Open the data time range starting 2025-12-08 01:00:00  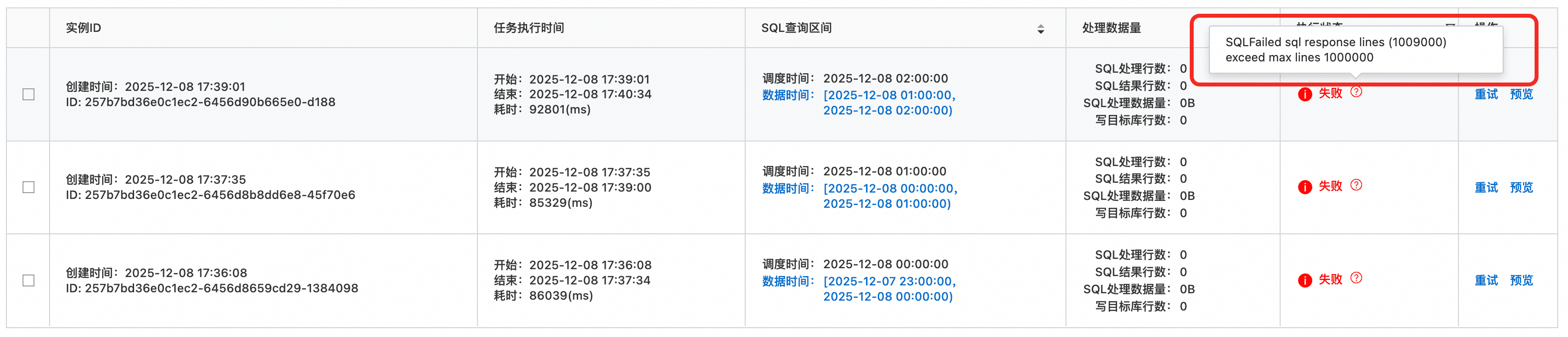point(889,103)
